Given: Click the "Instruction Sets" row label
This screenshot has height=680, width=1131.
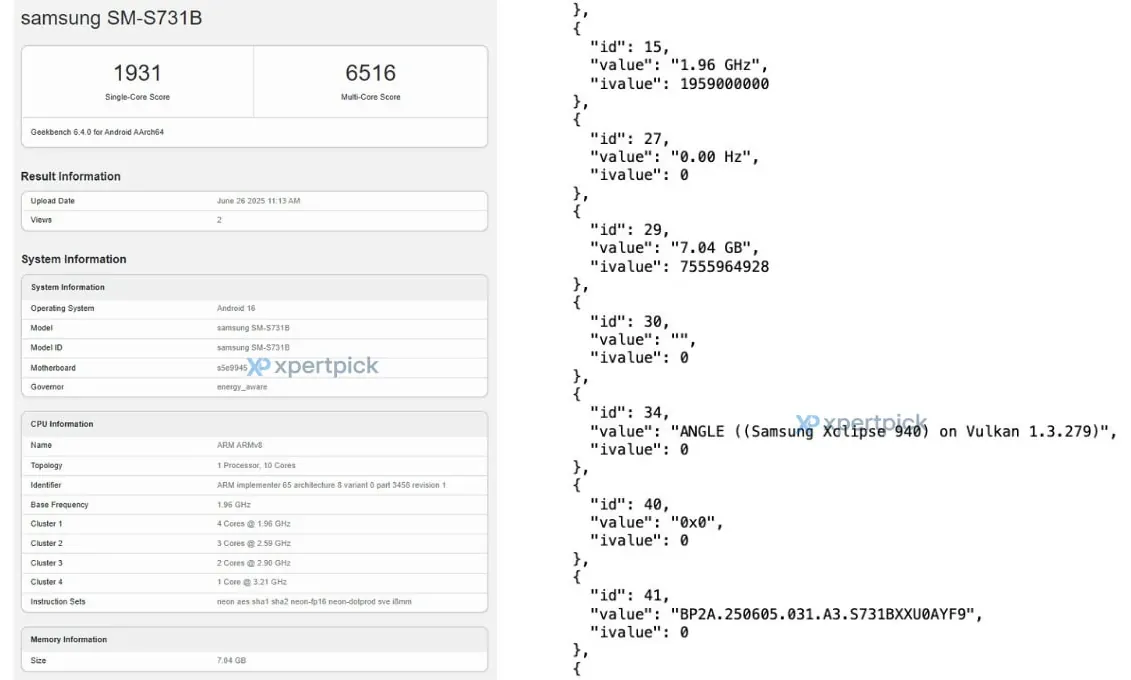Looking at the screenshot, I should coord(58,601).
